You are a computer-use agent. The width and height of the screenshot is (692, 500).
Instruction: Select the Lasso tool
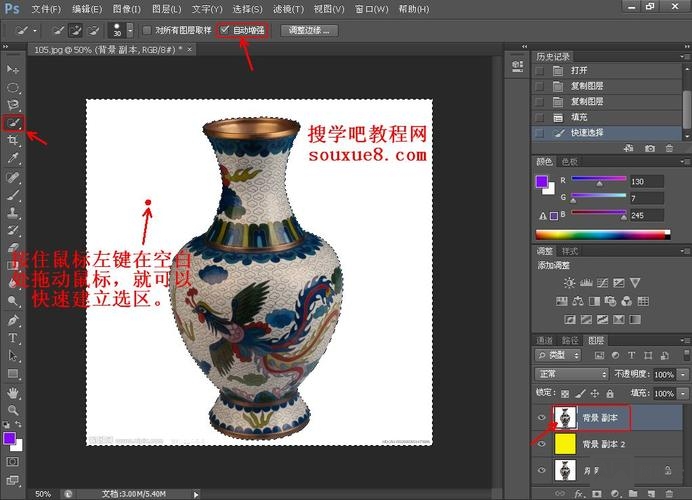pos(13,105)
